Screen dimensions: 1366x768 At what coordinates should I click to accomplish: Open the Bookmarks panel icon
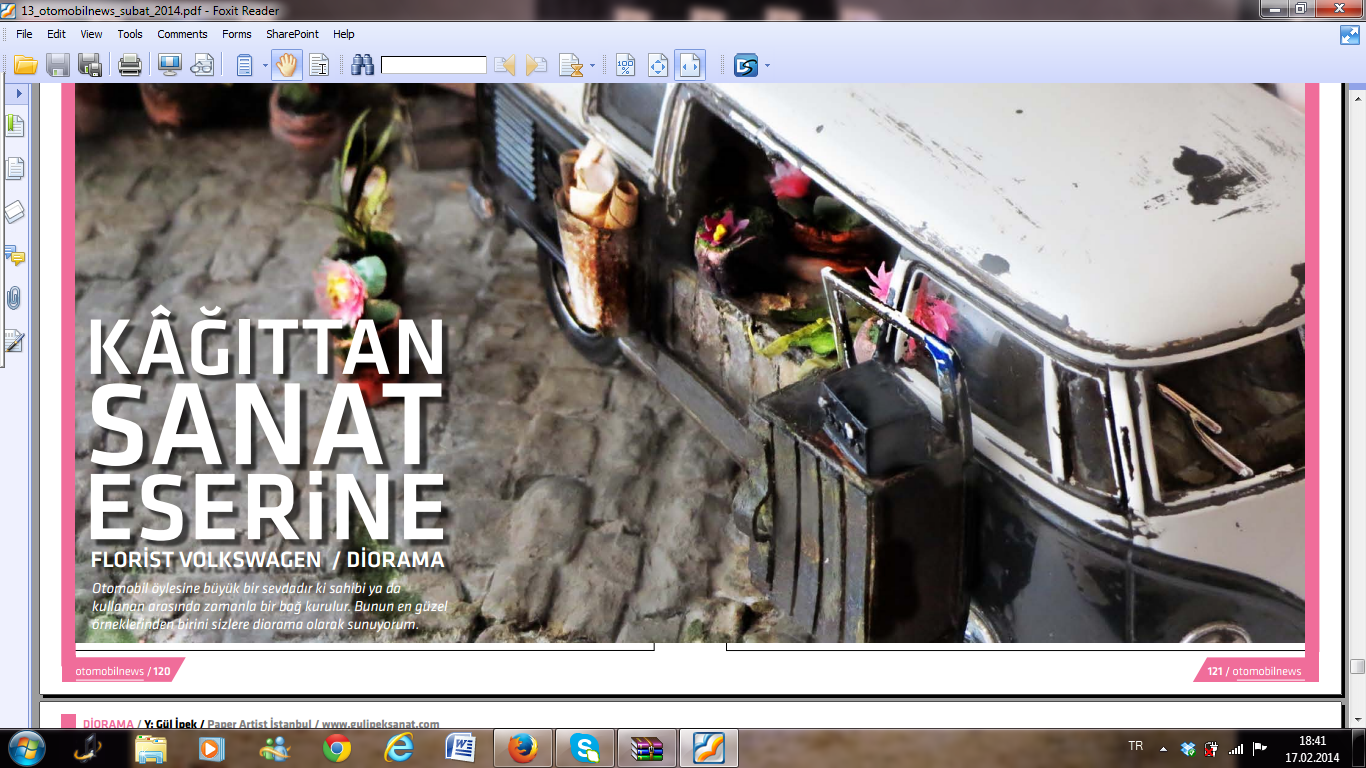coord(14,126)
